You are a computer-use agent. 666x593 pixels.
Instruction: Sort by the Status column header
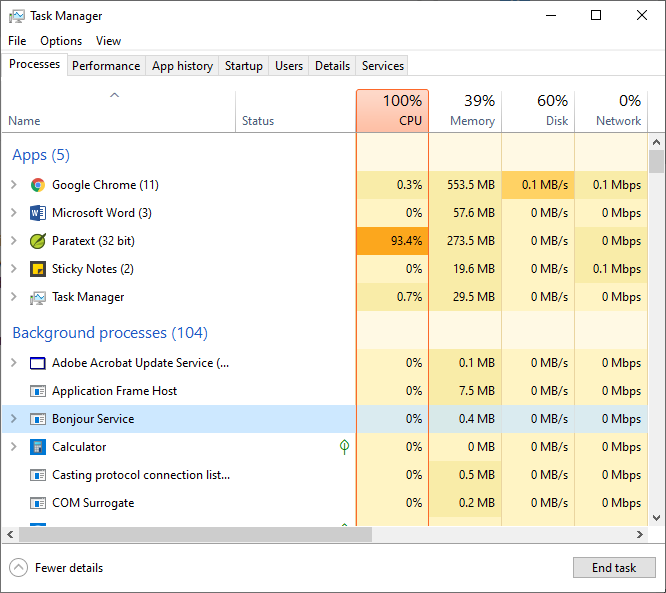[x=296, y=111]
